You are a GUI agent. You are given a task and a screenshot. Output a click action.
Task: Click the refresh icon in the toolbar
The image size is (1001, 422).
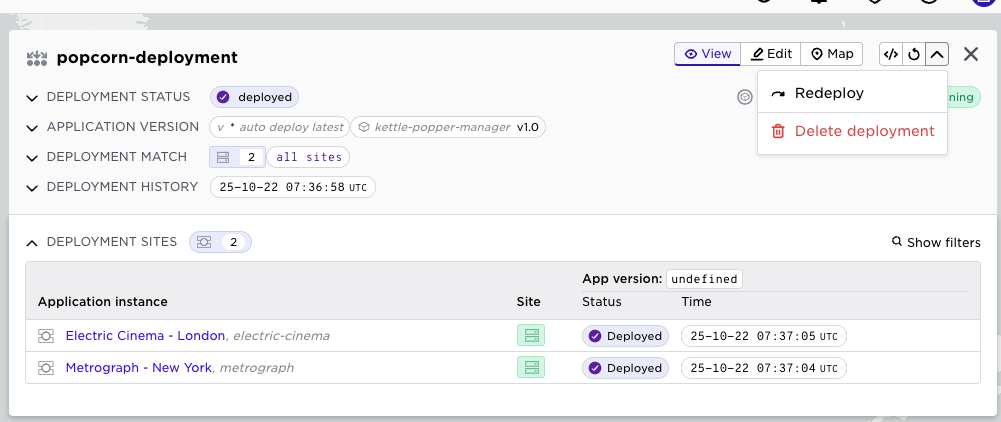[x=913, y=54]
